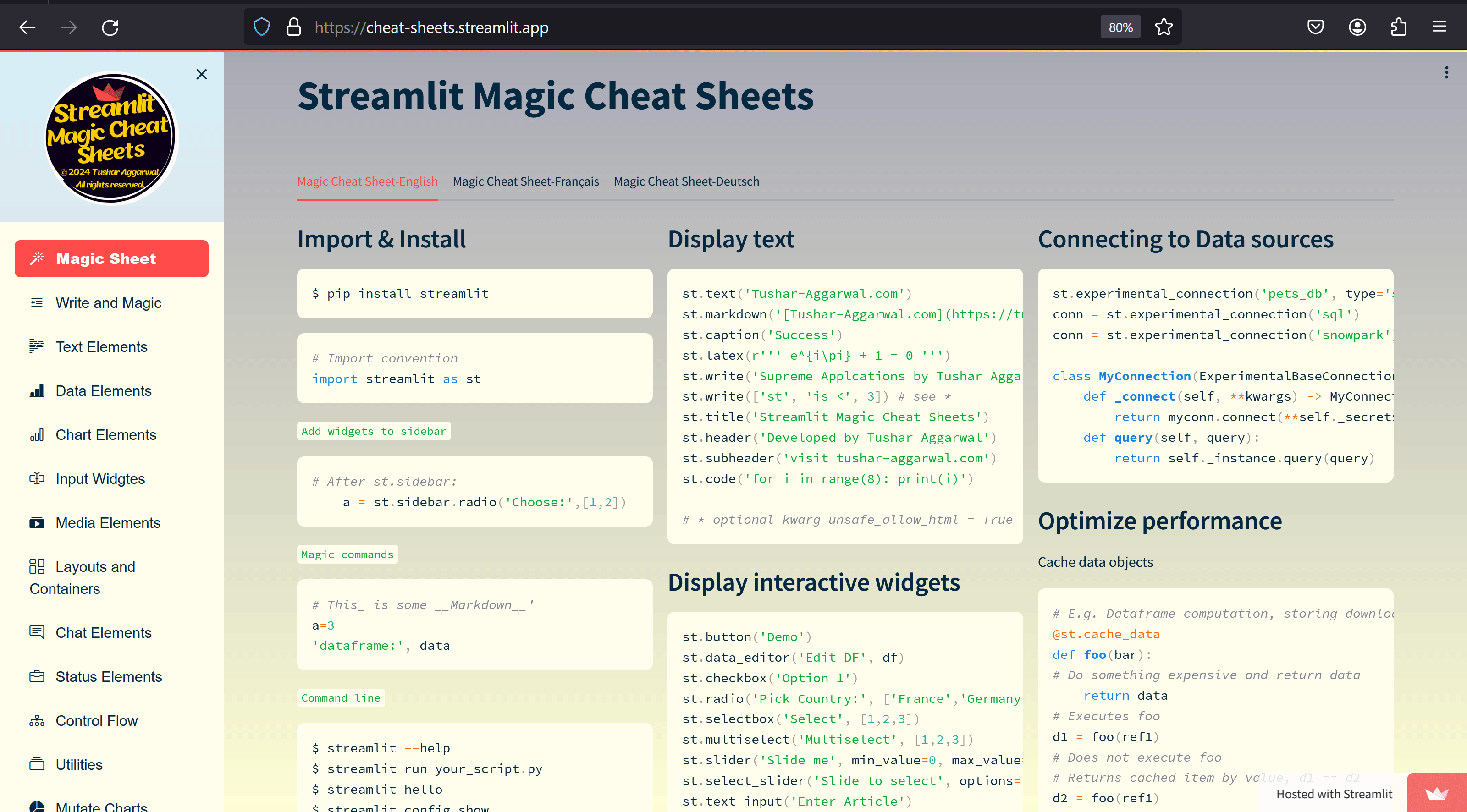The width and height of the screenshot is (1467, 812).
Task: Switch to the Magic Cheat Sheet-Deutsch tab
Action: (686, 181)
